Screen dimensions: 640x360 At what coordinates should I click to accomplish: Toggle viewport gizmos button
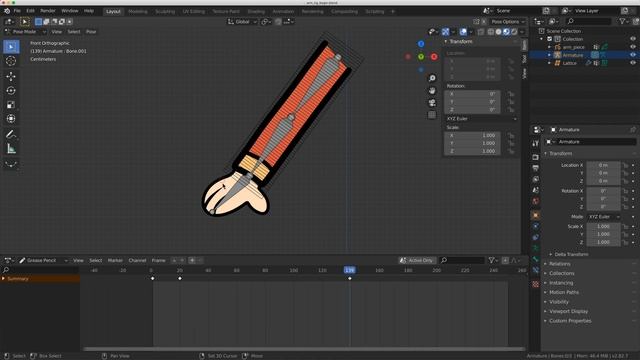(x=445, y=32)
